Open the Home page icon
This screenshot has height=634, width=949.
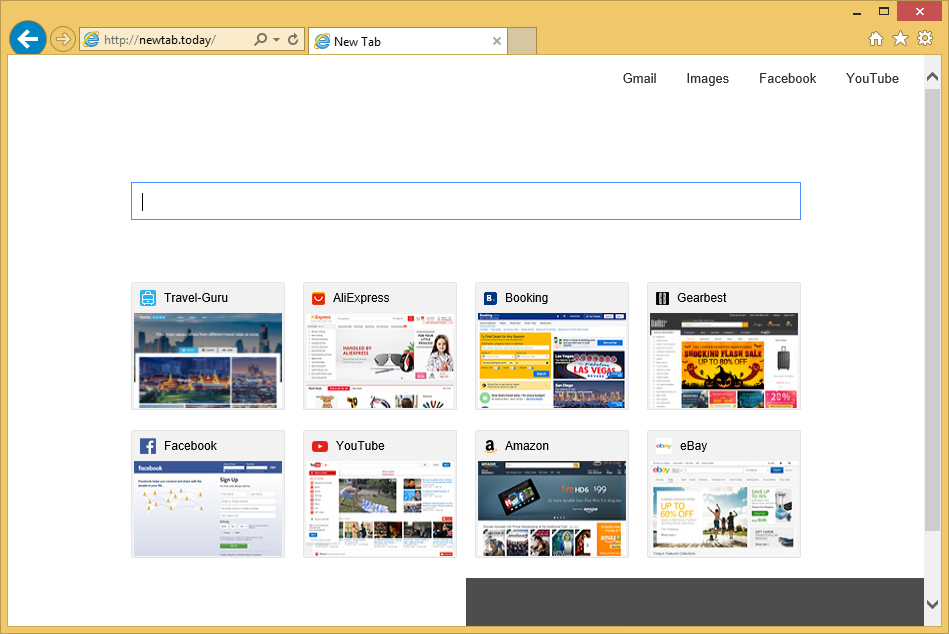point(876,38)
